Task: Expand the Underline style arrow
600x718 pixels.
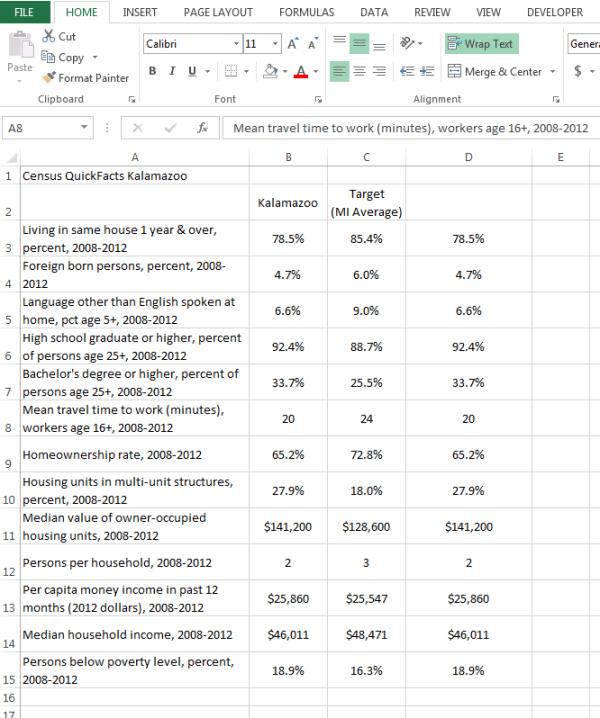Action: point(207,71)
